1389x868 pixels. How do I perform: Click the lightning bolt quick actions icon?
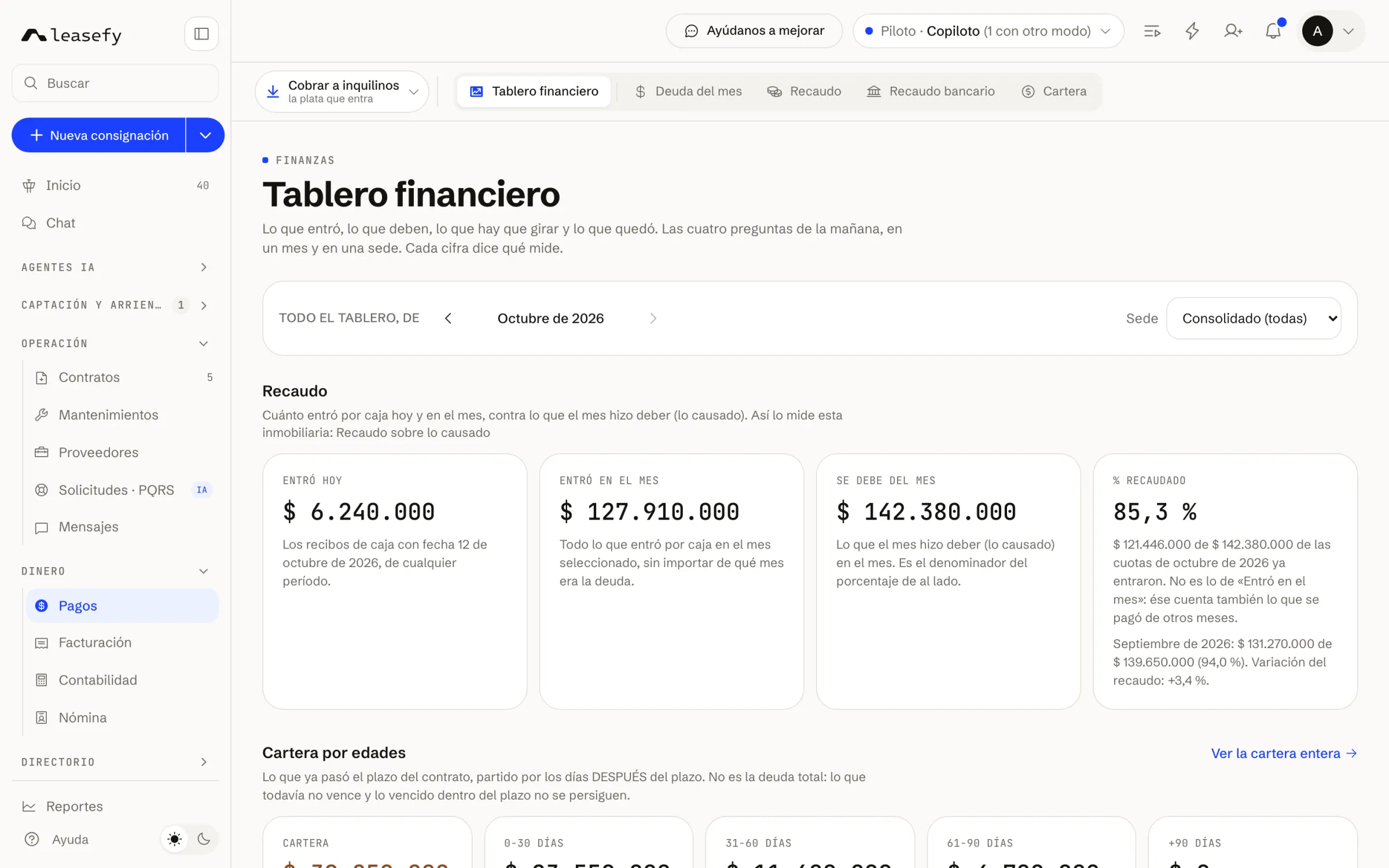[x=1192, y=31]
